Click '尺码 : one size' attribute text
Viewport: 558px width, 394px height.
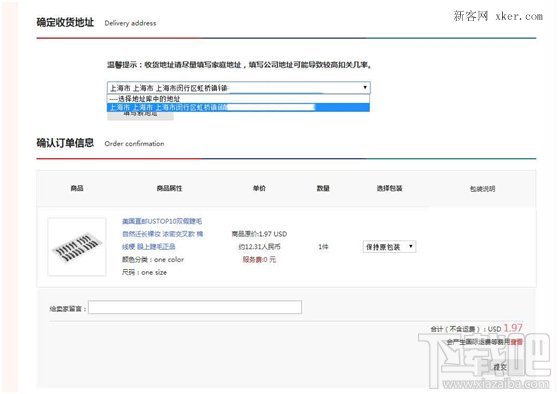144,272
